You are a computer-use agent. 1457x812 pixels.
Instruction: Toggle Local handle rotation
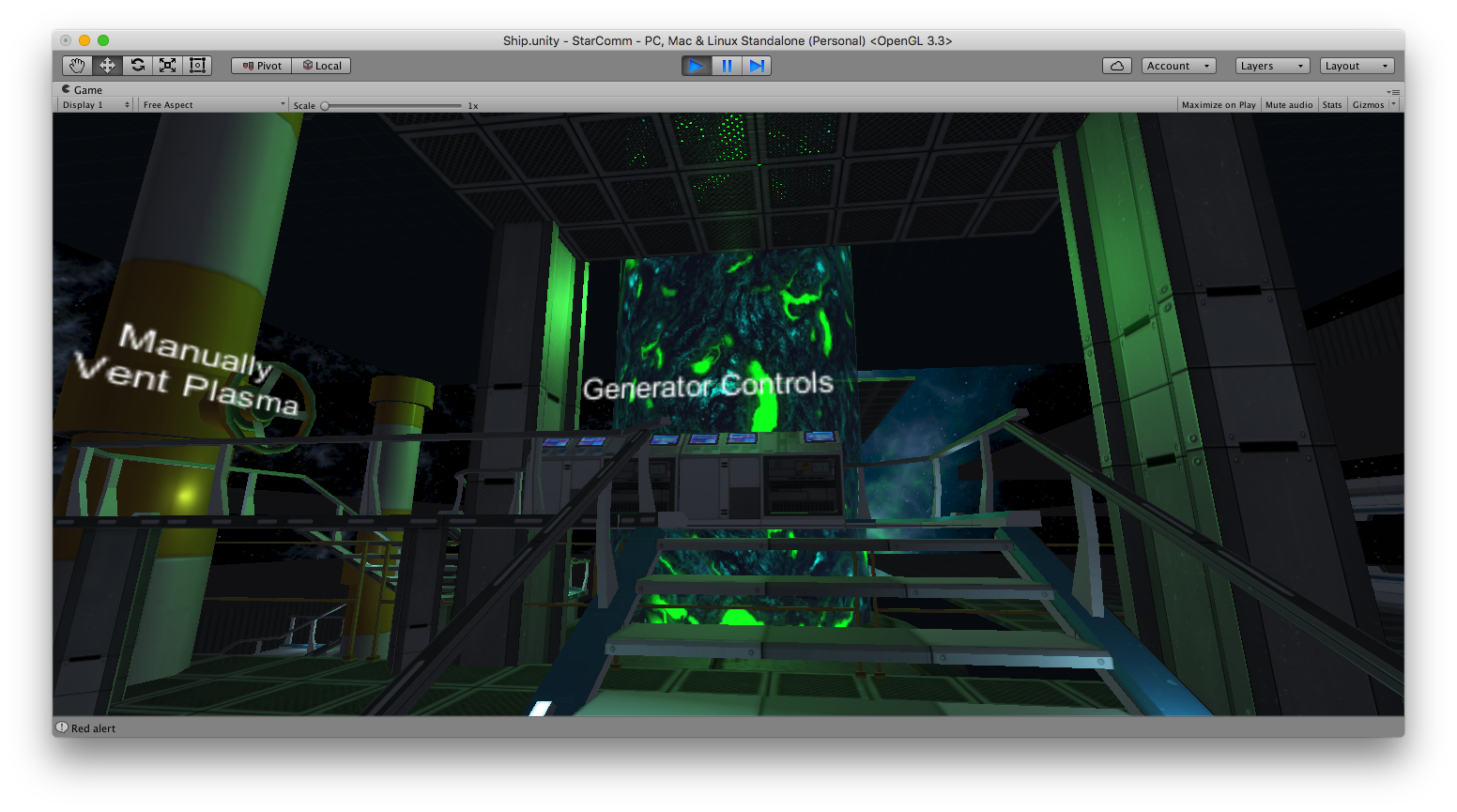point(321,66)
